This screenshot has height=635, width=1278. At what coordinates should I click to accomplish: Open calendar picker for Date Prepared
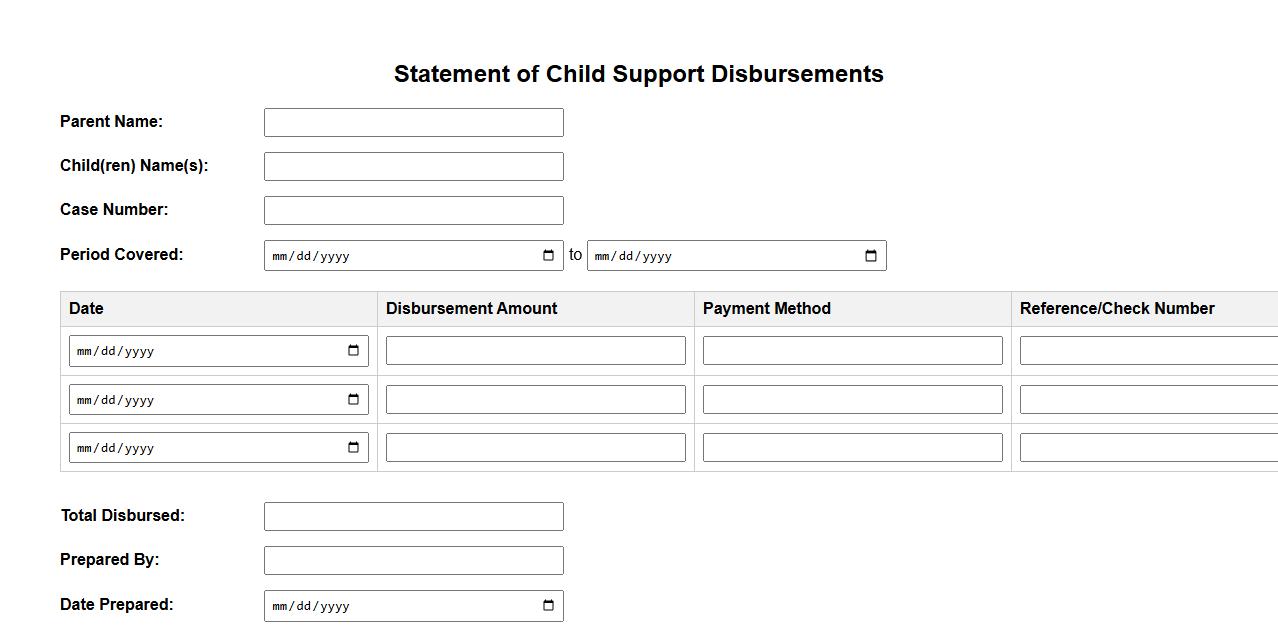(x=548, y=606)
